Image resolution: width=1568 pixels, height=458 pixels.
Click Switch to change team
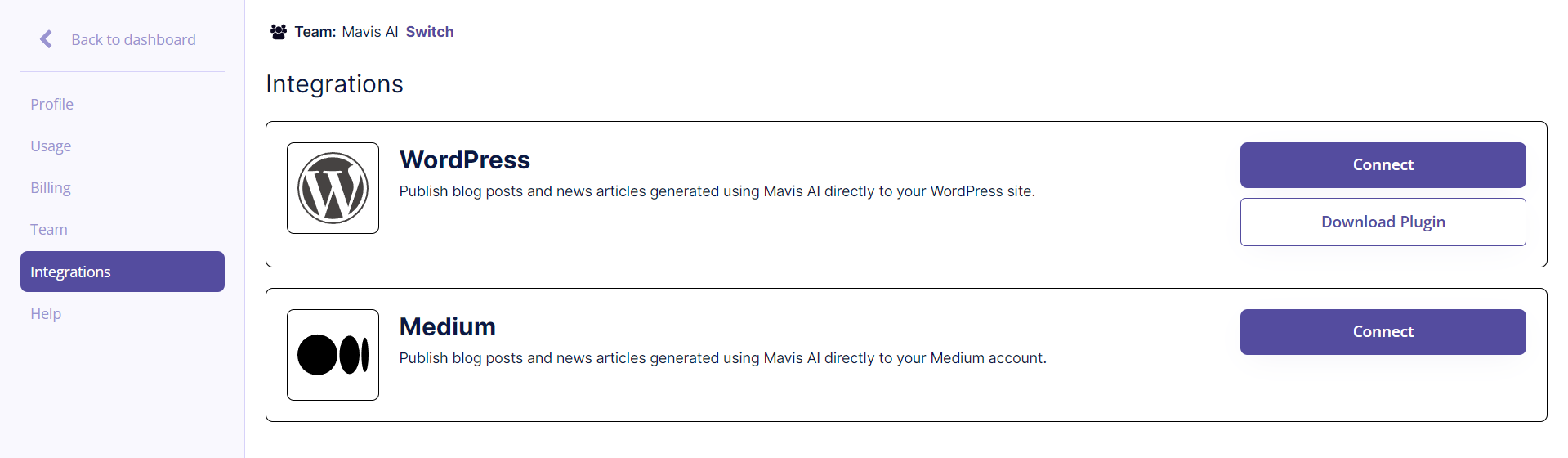[430, 32]
